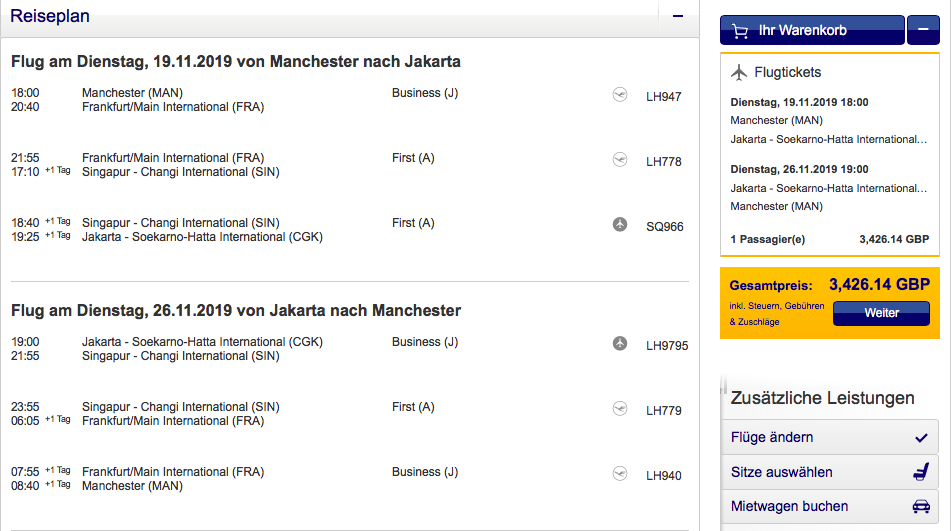Click the car icon in Mietwagen buchen
Screen dimensions: 951x531
(921, 507)
